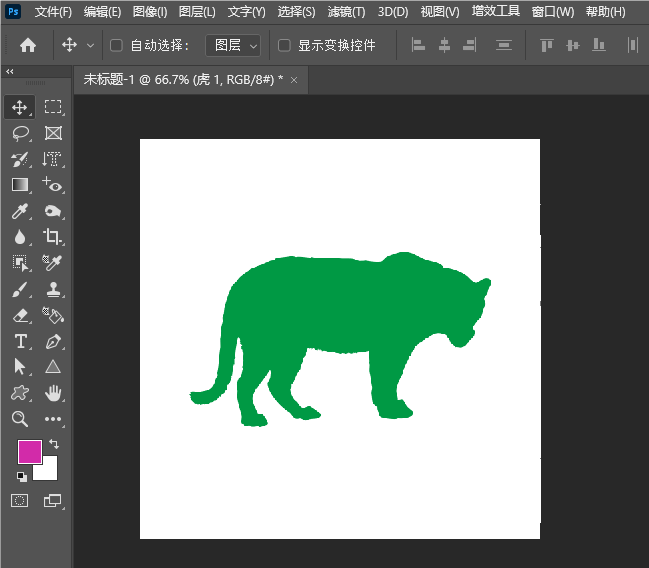Switch to the 未标题-1 document tab
The height and width of the screenshot is (568, 649).
(183, 79)
